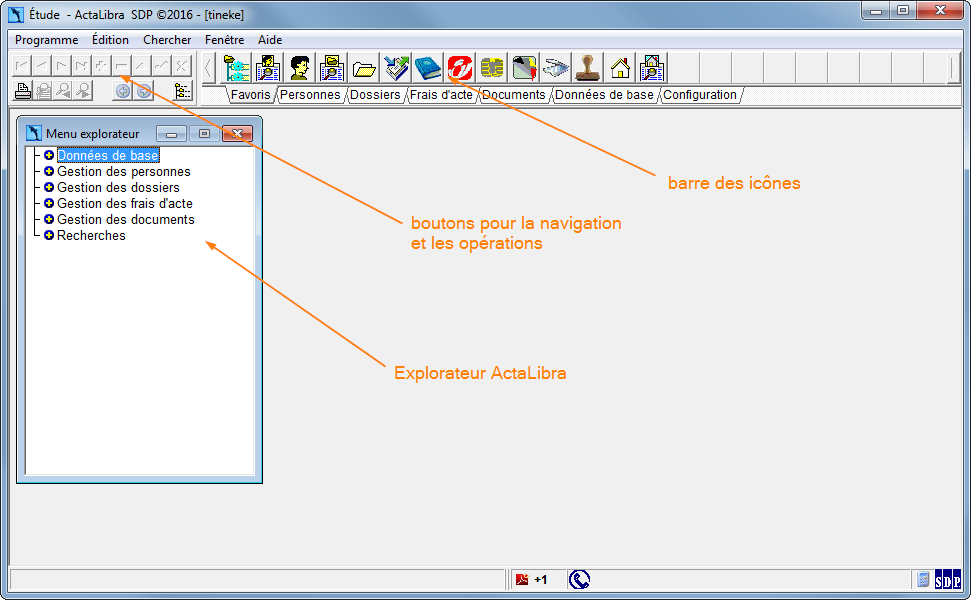Expand the Données de base tree node
971x600 pixels.
49,155
